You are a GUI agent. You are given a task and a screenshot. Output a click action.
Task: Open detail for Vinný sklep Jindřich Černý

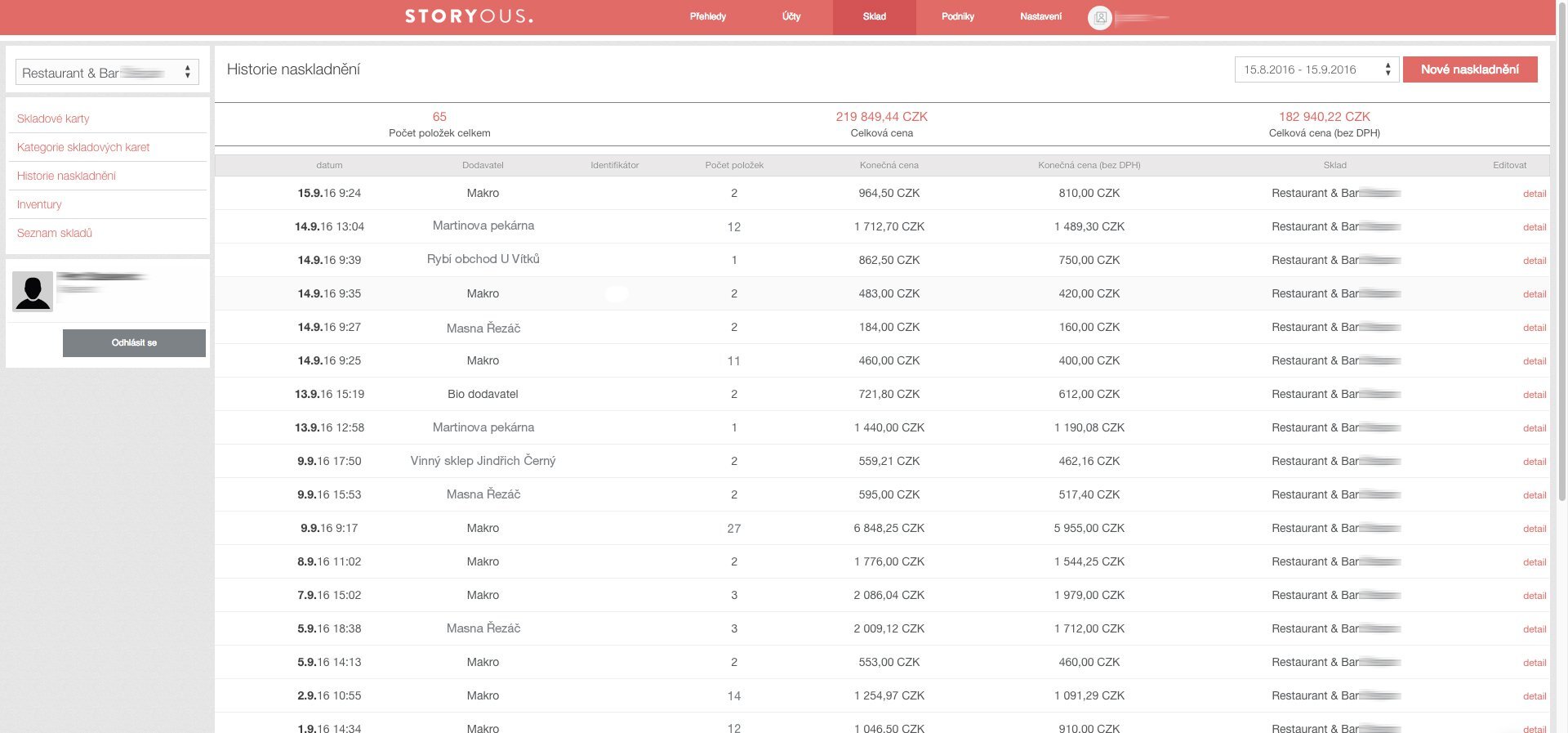point(1535,462)
